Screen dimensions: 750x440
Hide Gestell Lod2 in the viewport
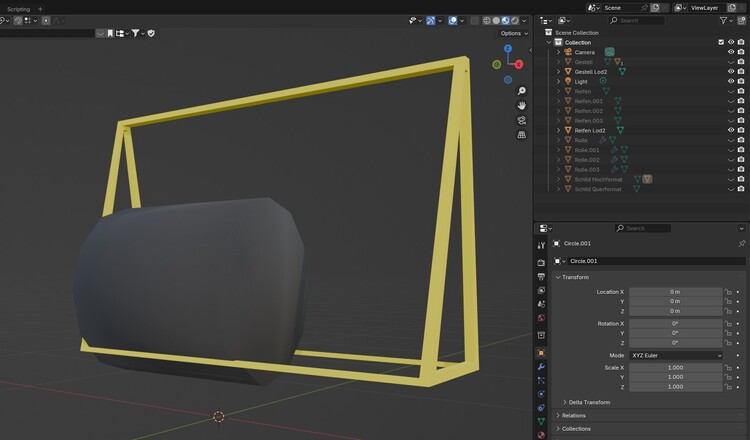click(731, 72)
